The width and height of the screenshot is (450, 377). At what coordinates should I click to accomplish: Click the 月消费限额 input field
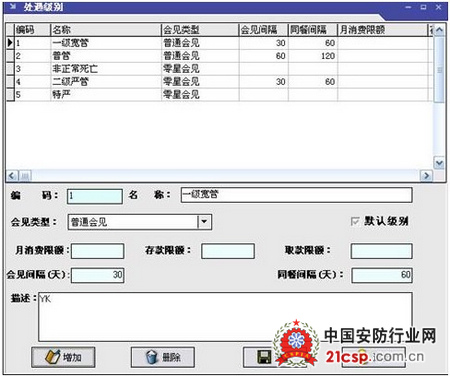pyautogui.click(x=98, y=251)
